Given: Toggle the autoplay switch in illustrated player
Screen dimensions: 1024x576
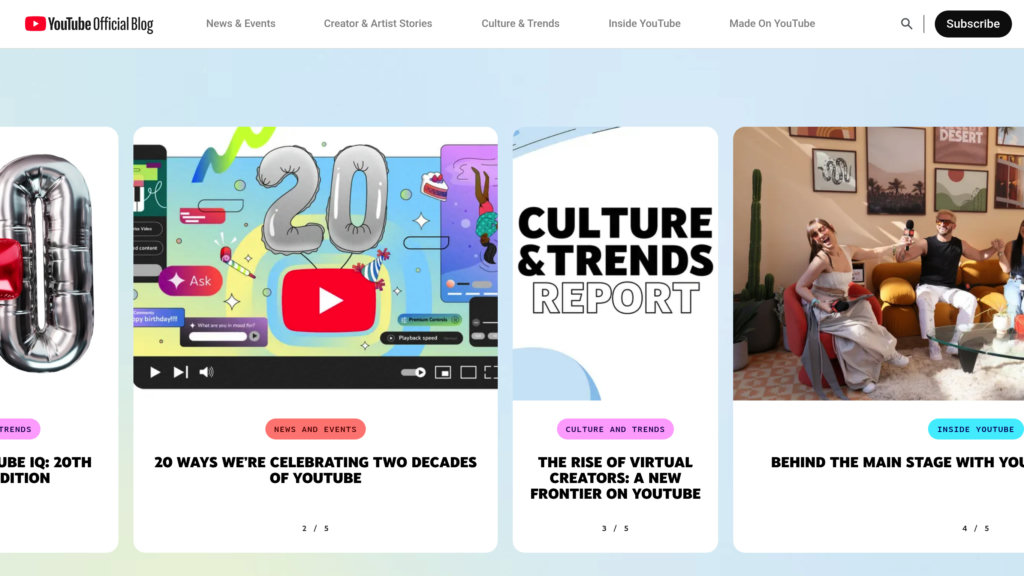Looking at the screenshot, I should [x=413, y=372].
